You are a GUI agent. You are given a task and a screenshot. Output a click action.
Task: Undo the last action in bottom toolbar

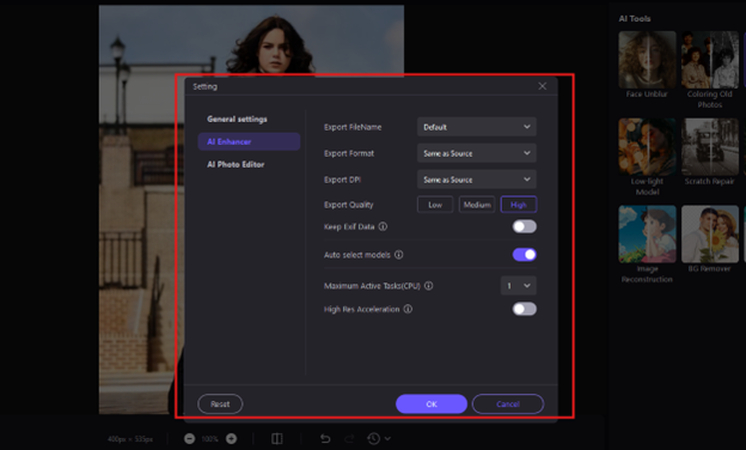(325, 439)
